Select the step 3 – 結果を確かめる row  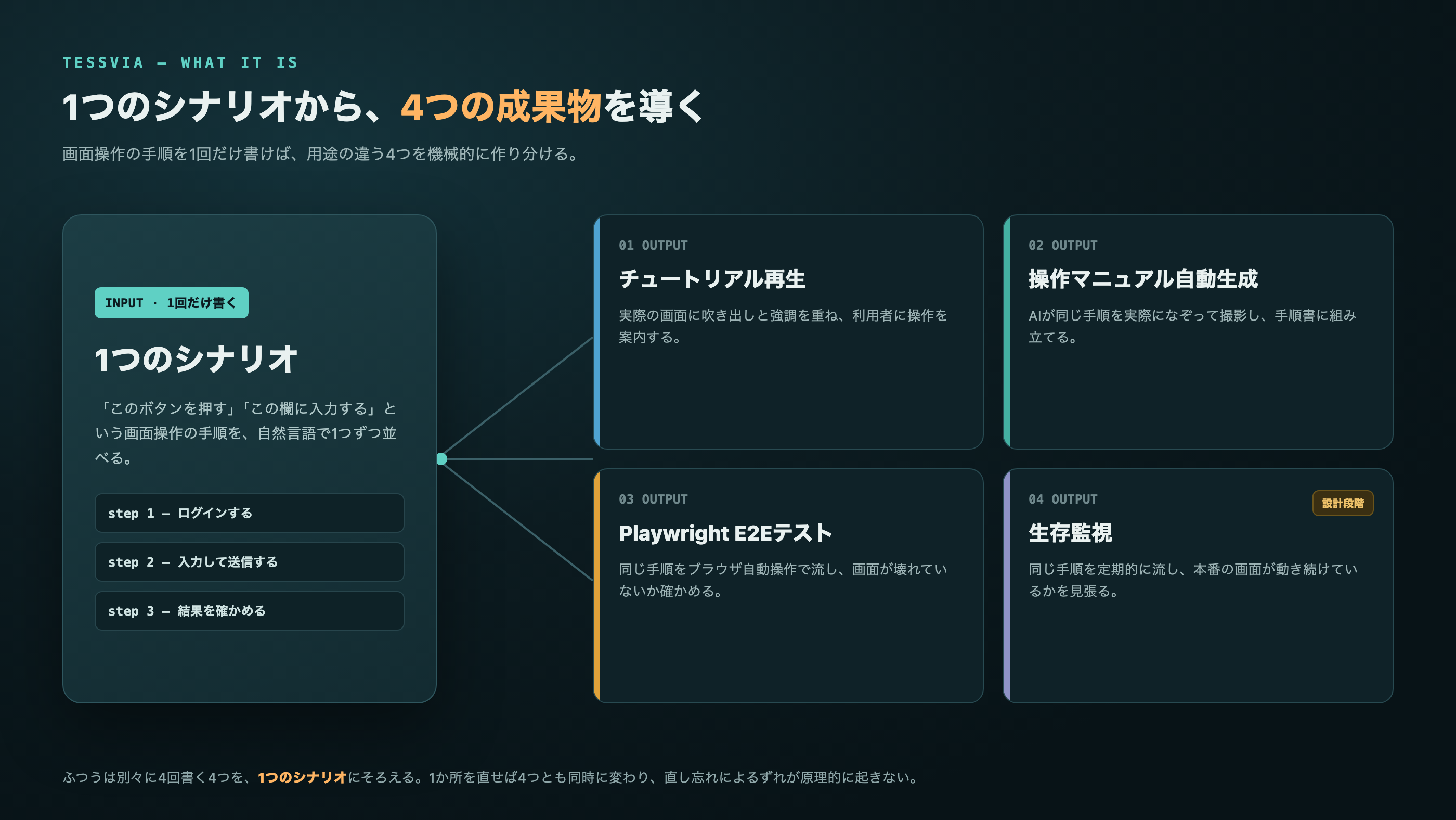(x=249, y=611)
